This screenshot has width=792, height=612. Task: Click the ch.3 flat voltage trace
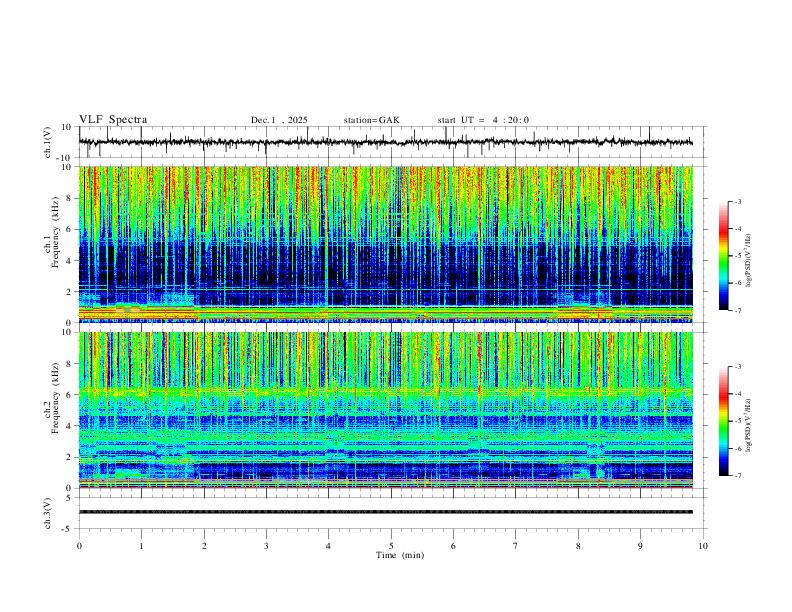click(386, 512)
